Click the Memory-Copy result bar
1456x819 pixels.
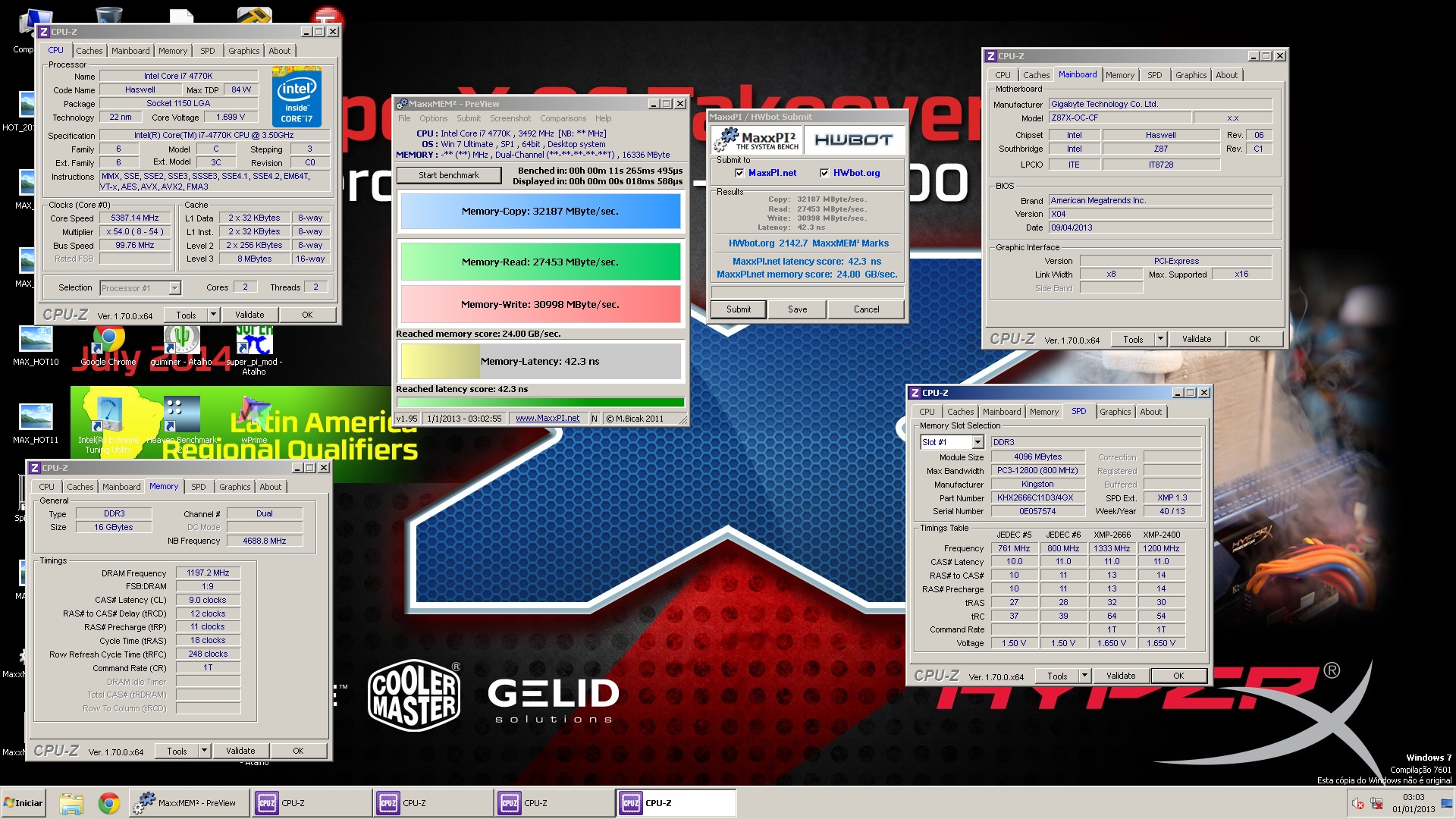[x=540, y=212]
